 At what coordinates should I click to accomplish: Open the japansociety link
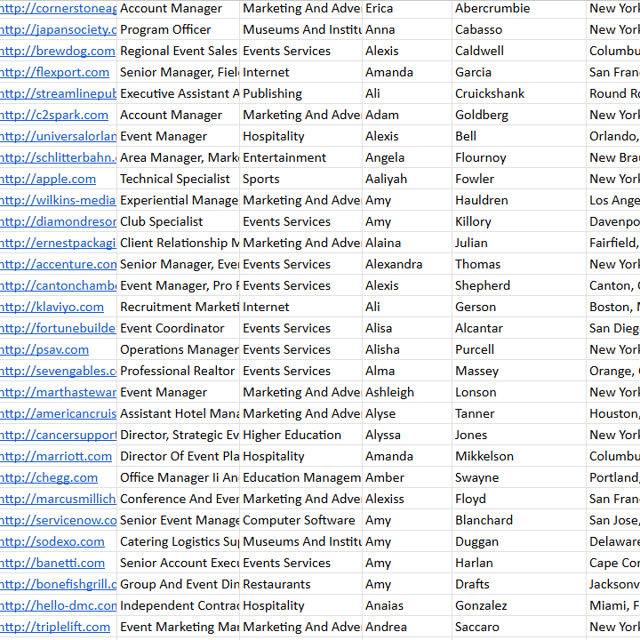pyautogui.click(x=58, y=30)
